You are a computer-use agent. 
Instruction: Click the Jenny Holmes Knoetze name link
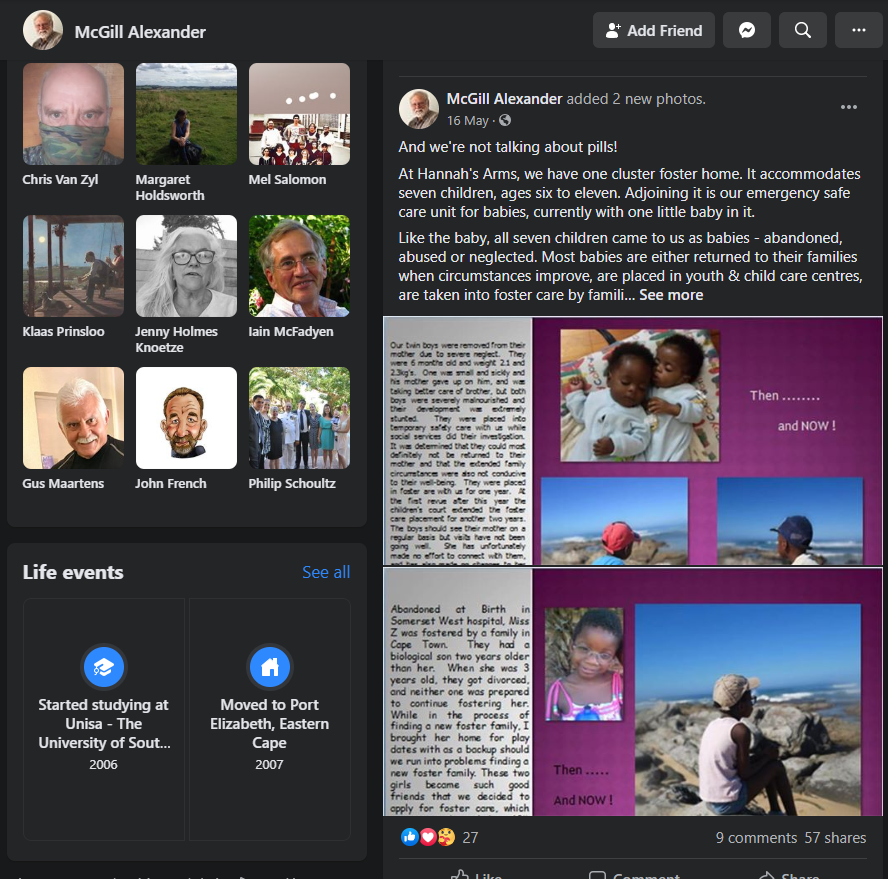pyautogui.click(x=176, y=339)
